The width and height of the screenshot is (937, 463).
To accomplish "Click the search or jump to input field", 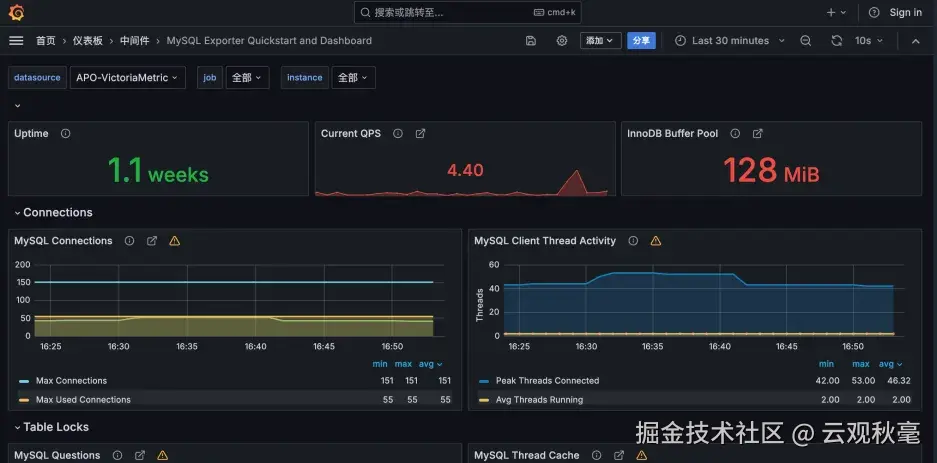I will click(x=467, y=13).
